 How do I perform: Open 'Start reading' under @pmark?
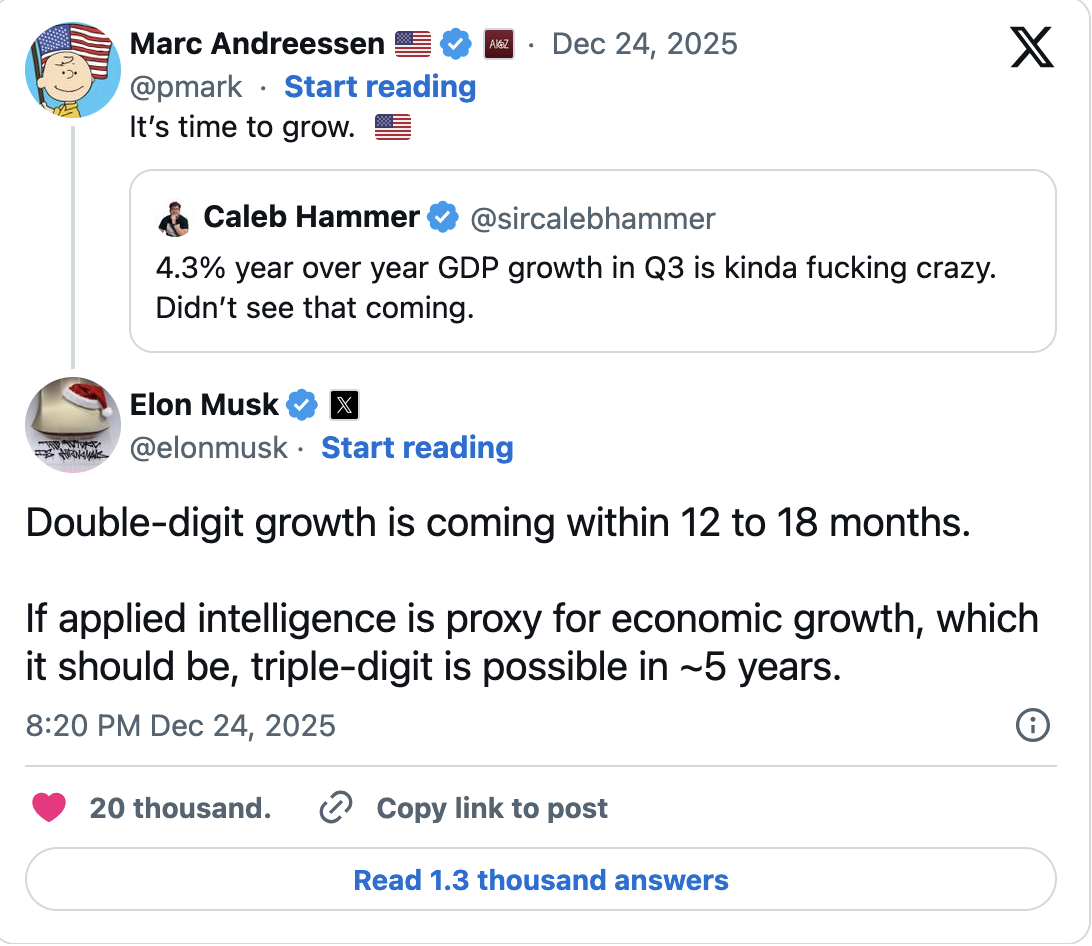(379, 87)
